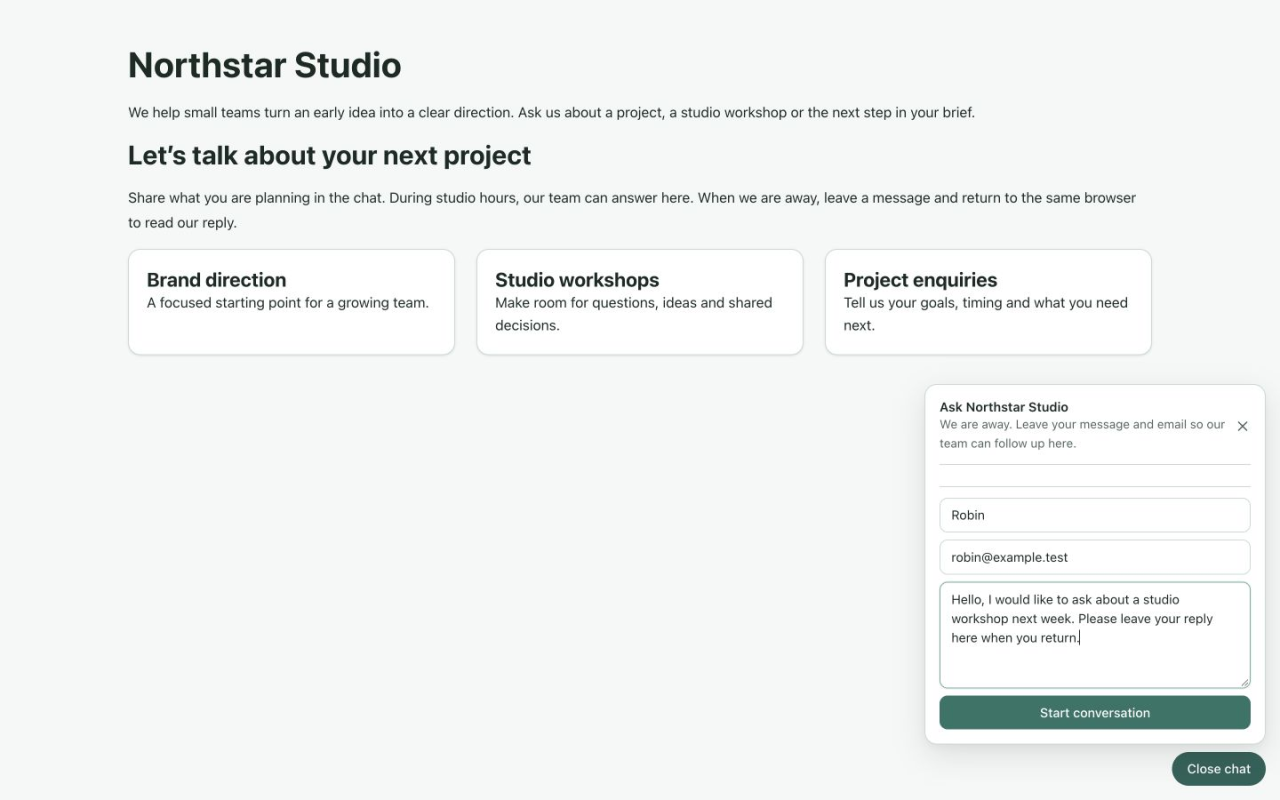
Task: Click the "Let's talk about your next project" heading
Action: click(329, 155)
